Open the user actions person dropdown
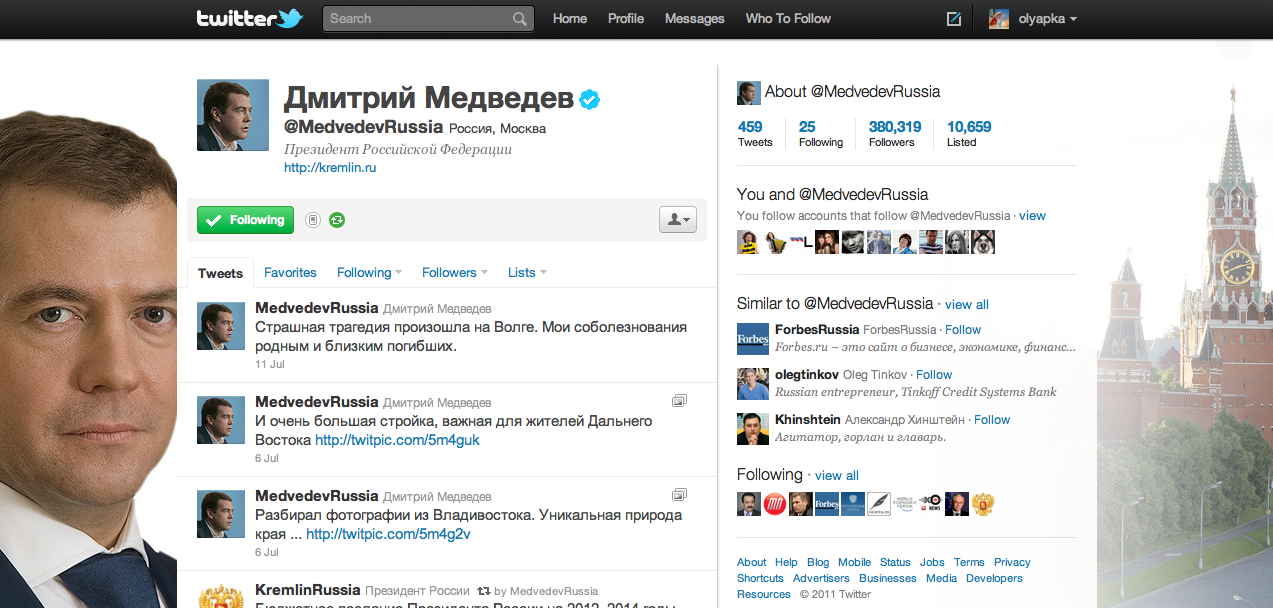 point(677,219)
